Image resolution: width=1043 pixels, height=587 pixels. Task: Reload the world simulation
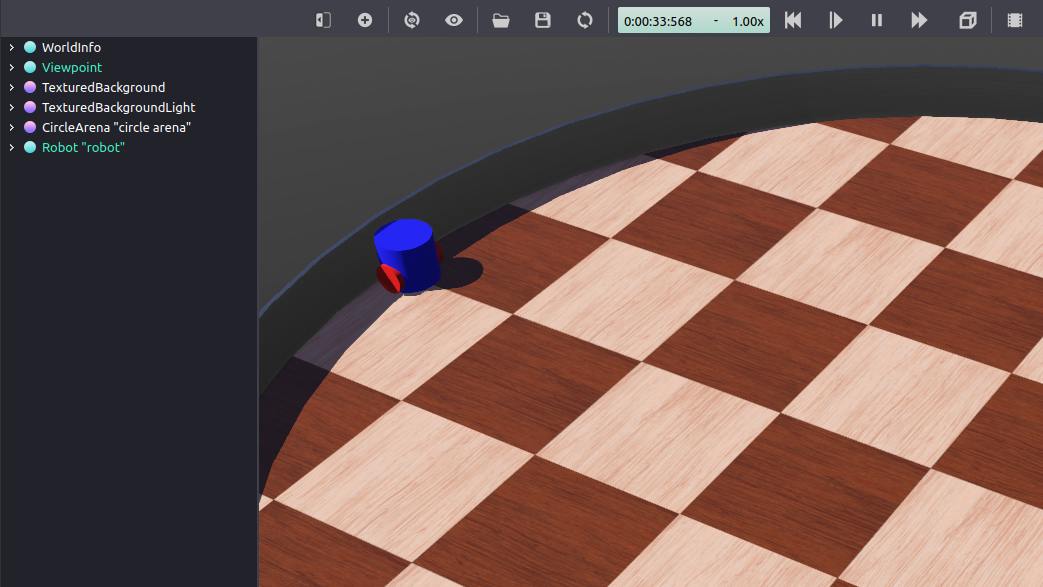pos(585,20)
